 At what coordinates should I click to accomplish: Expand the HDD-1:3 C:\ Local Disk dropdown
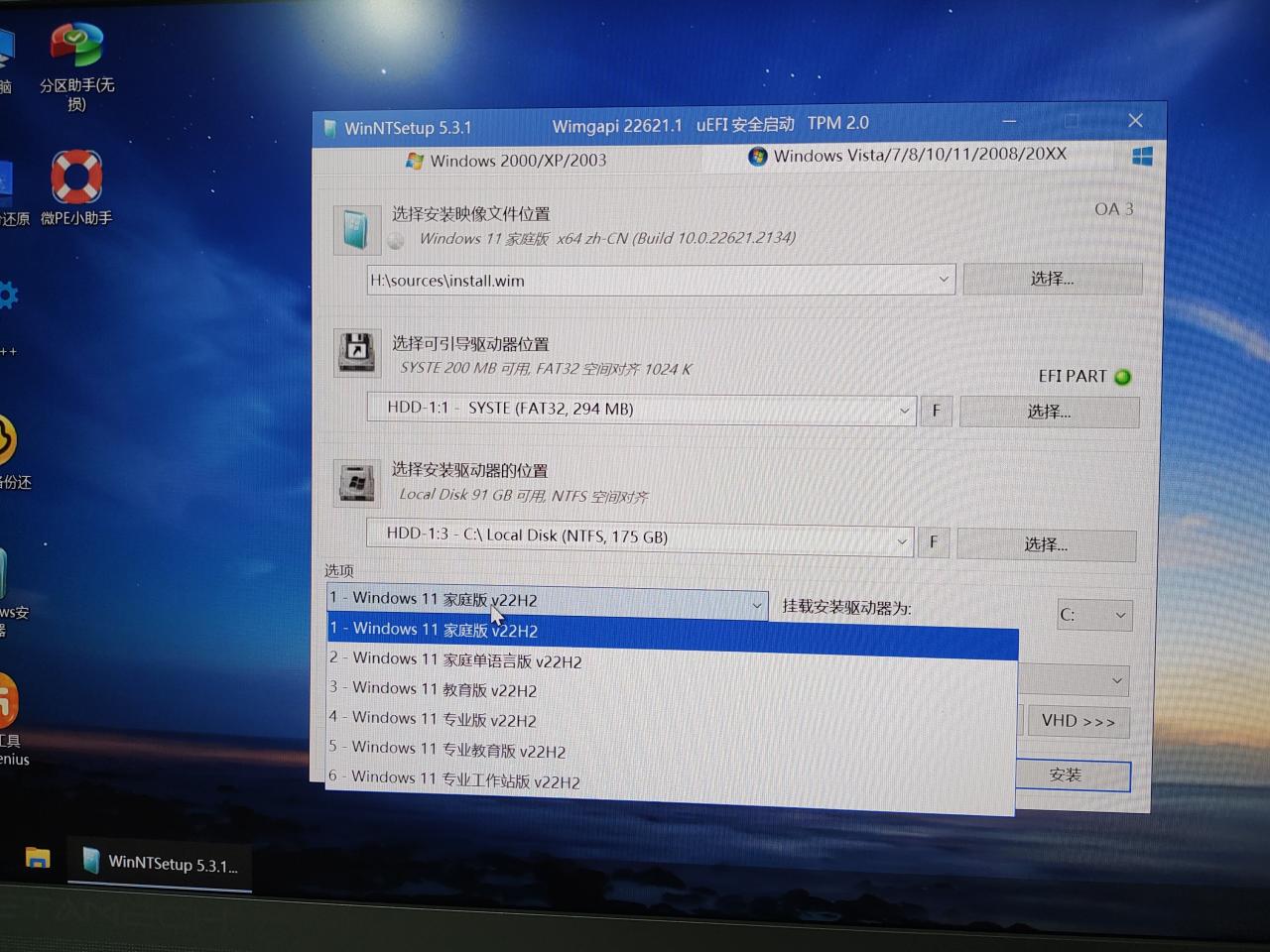pos(902,540)
